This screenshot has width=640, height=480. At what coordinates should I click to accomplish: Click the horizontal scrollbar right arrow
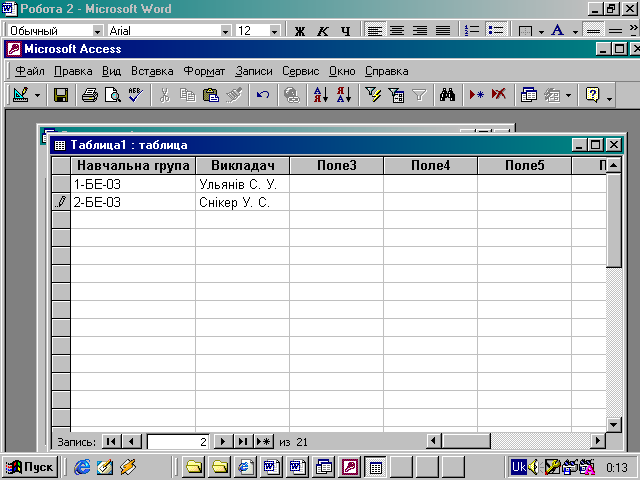pyautogui.click(x=598, y=441)
